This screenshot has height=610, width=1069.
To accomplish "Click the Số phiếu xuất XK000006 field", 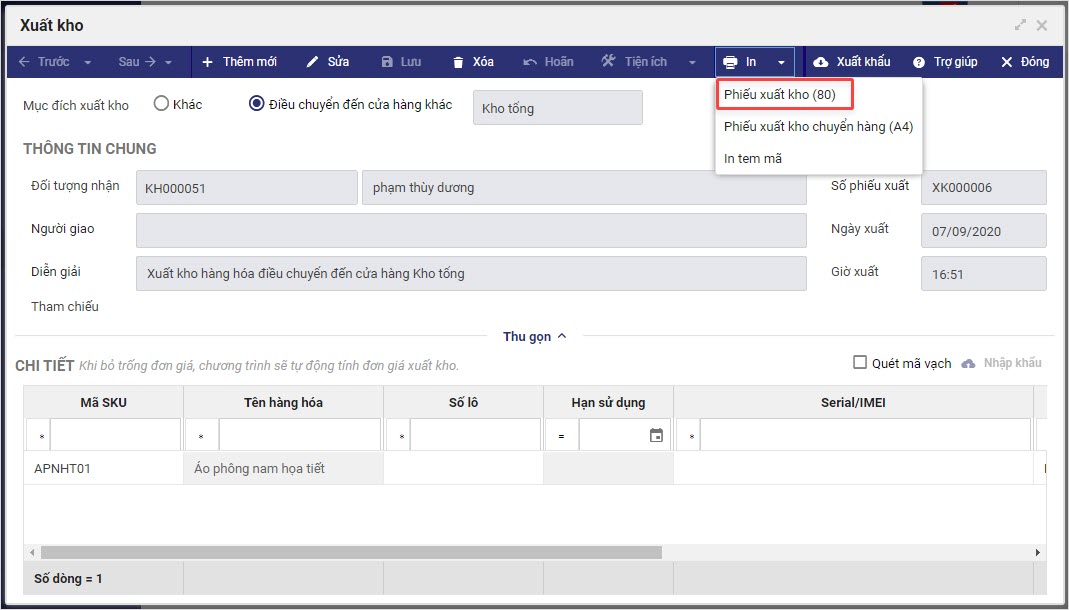I will pyautogui.click(x=984, y=187).
